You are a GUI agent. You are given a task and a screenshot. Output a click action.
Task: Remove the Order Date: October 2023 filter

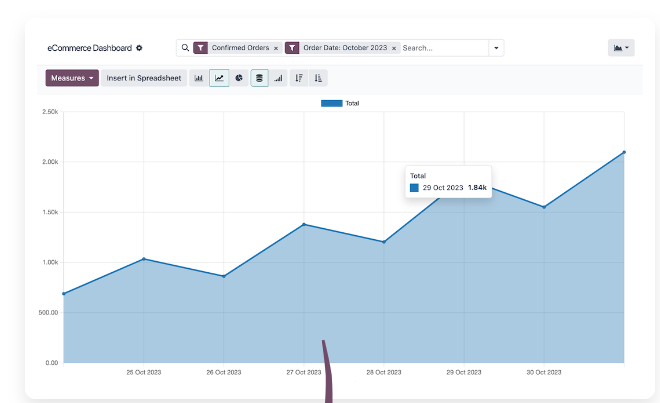[x=394, y=48]
